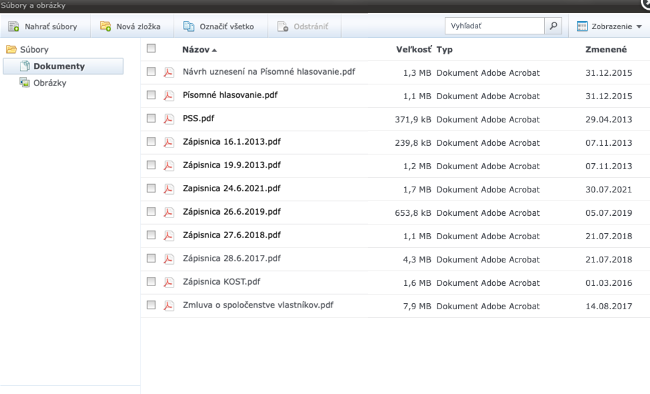The image size is (650, 394).
Task: Click the Nahrať súbory upload icon
Action: (x=14, y=27)
